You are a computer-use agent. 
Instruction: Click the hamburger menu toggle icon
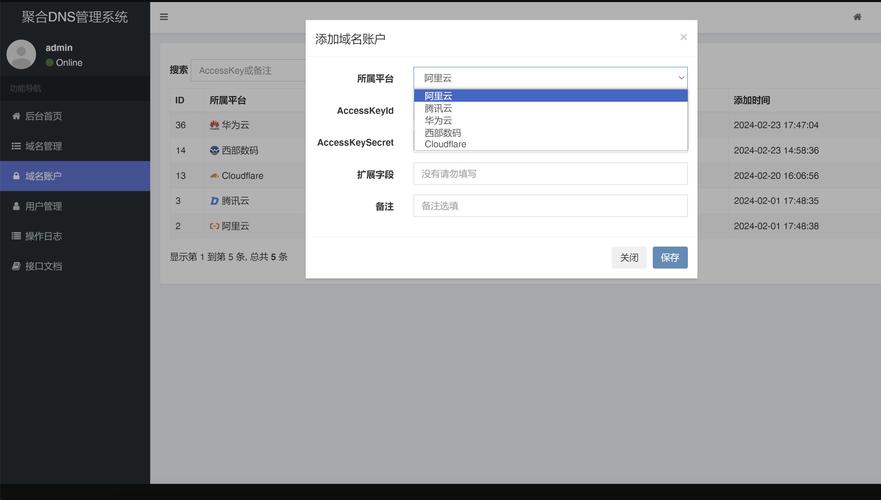tap(164, 17)
